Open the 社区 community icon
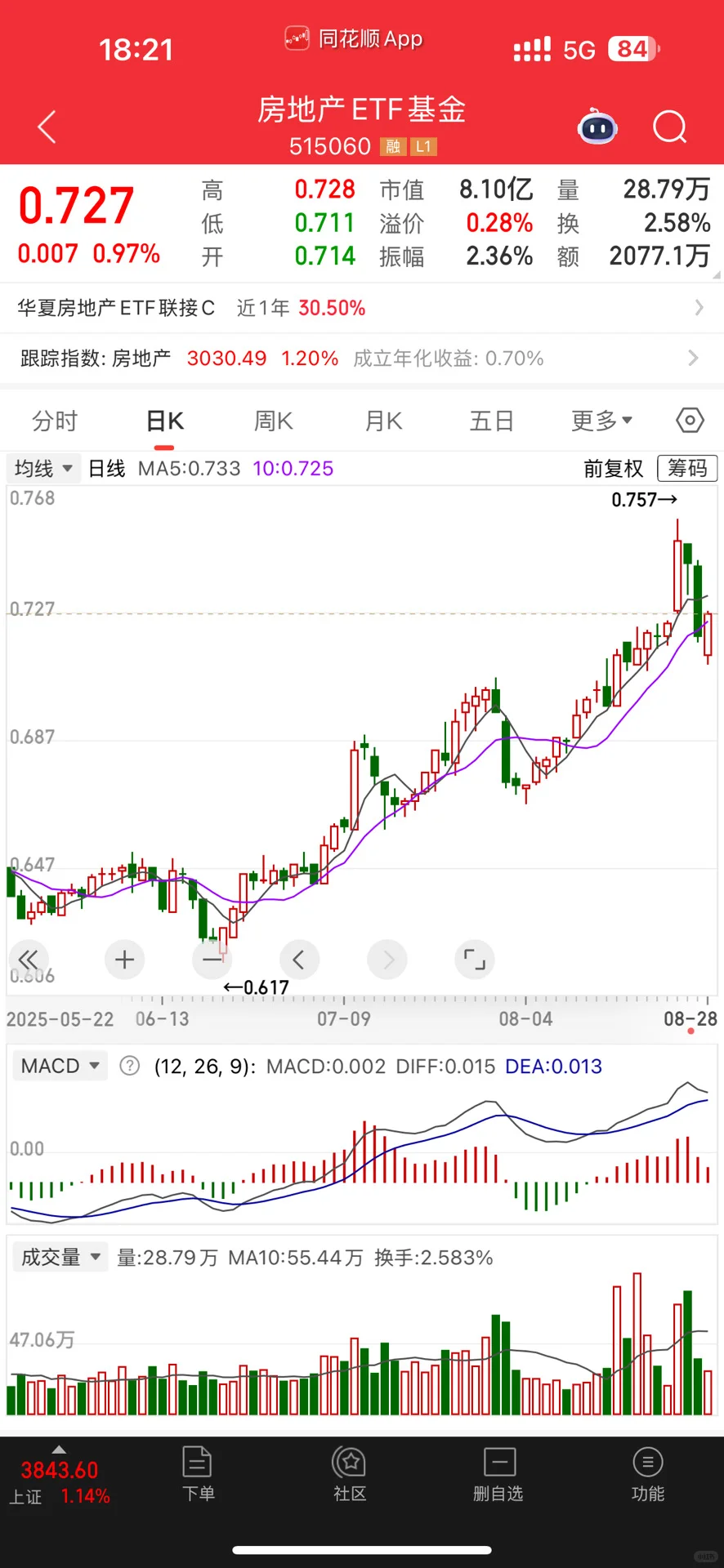Screen dimensions: 724x1568 [350, 1475]
